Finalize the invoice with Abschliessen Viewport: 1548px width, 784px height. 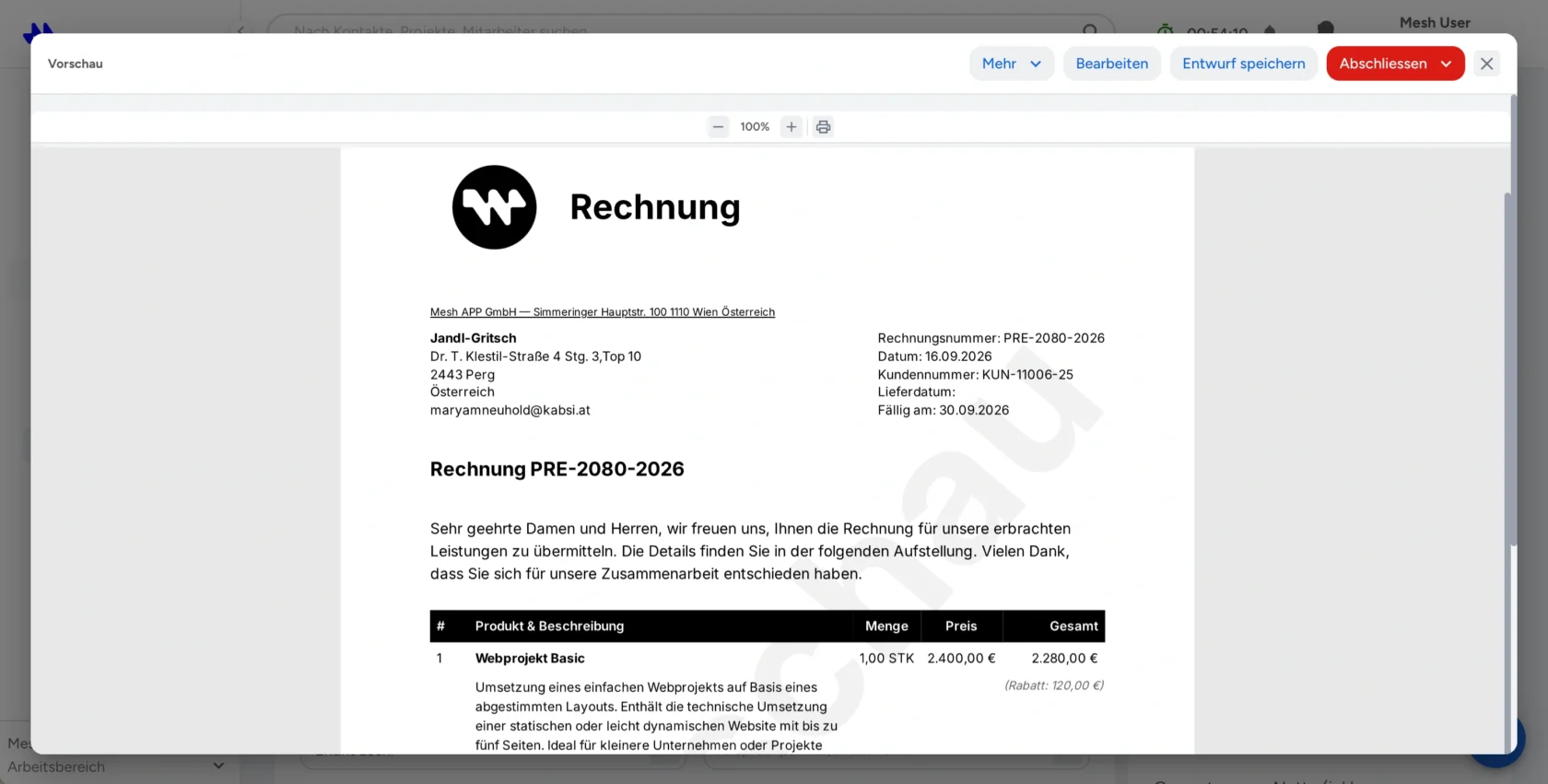coord(1395,64)
